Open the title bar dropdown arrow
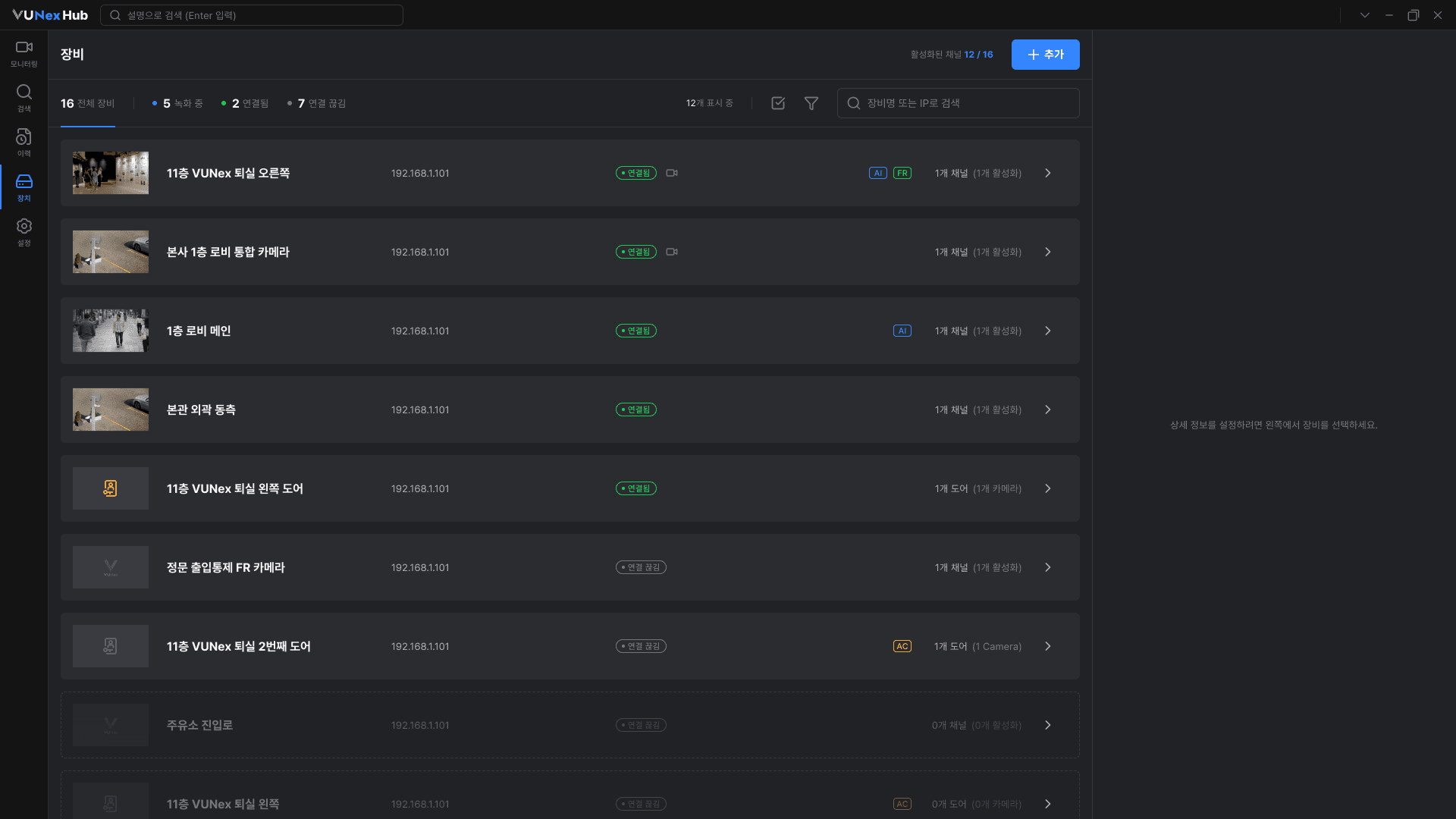1456x819 pixels. [1365, 15]
